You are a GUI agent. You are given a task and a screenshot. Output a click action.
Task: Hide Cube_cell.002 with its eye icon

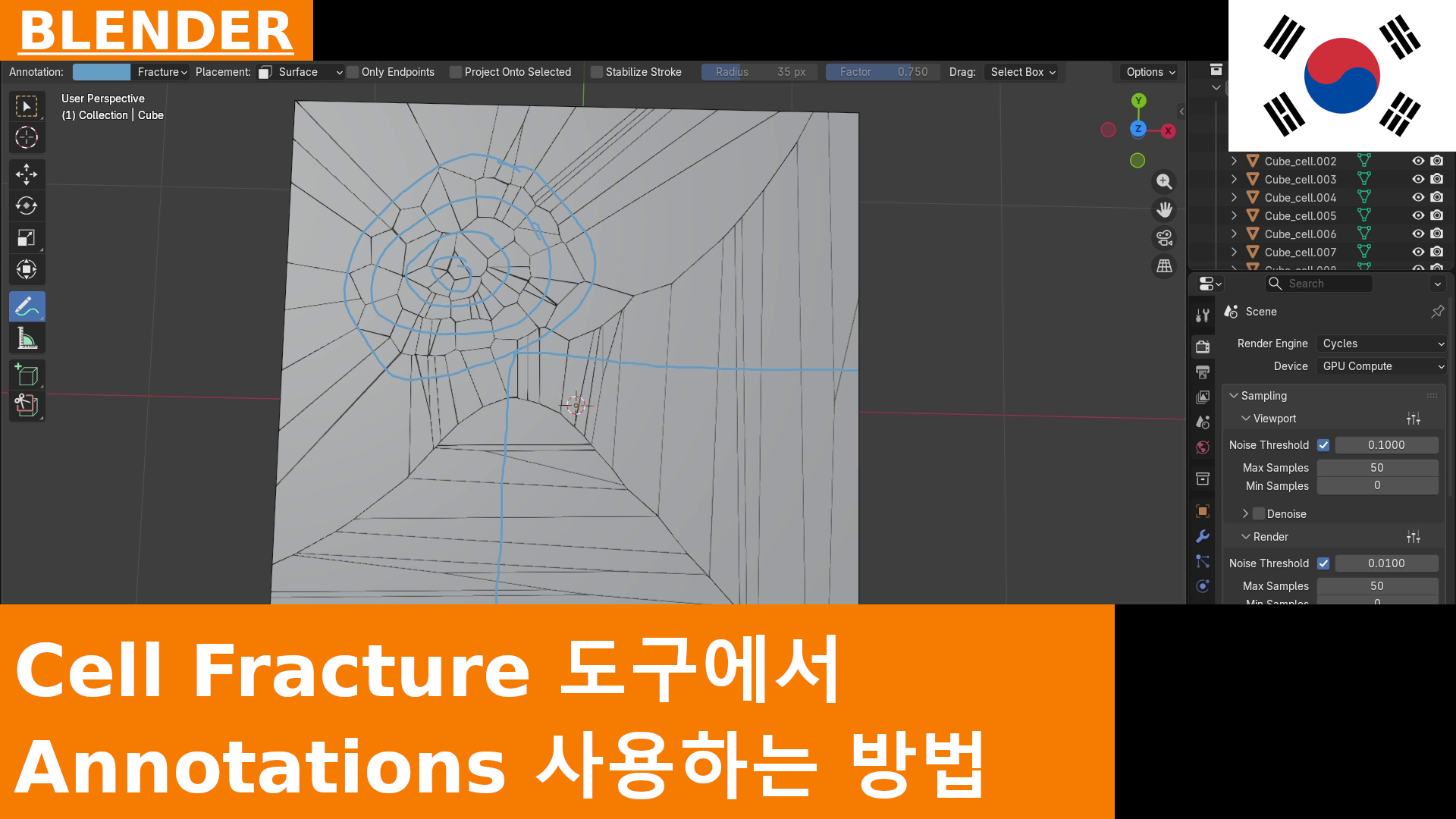(1418, 161)
